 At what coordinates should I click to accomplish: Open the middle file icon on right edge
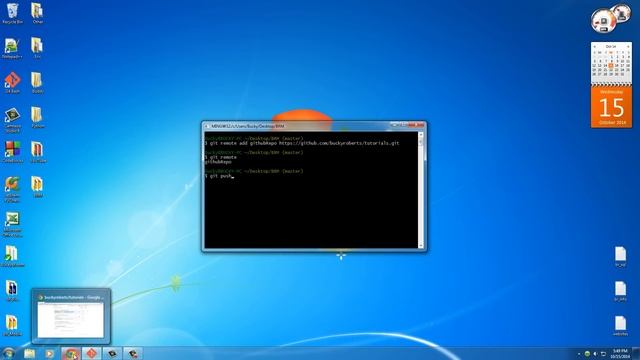tap(620, 291)
